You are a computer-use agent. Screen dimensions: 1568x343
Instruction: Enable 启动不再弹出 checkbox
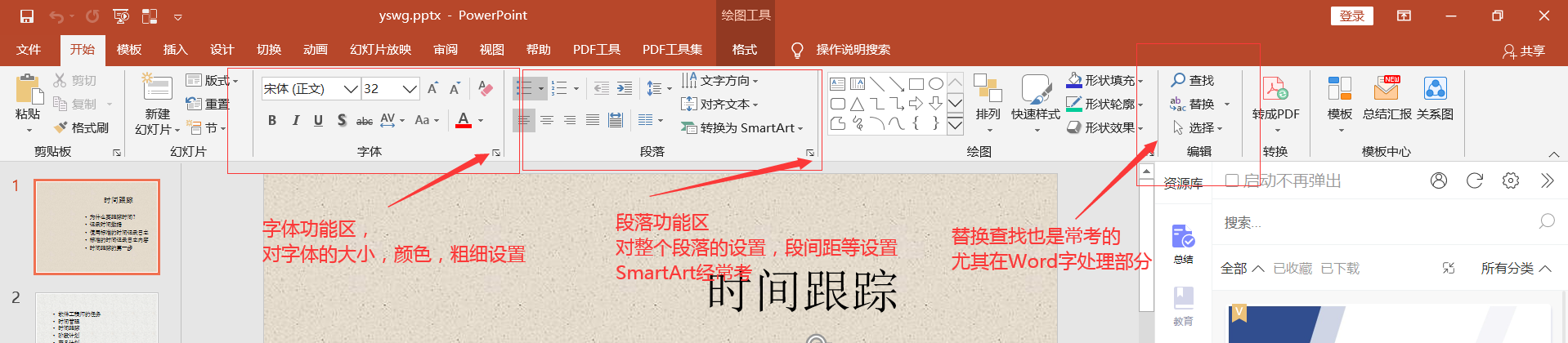pyautogui.click(x=1232, y=180)
